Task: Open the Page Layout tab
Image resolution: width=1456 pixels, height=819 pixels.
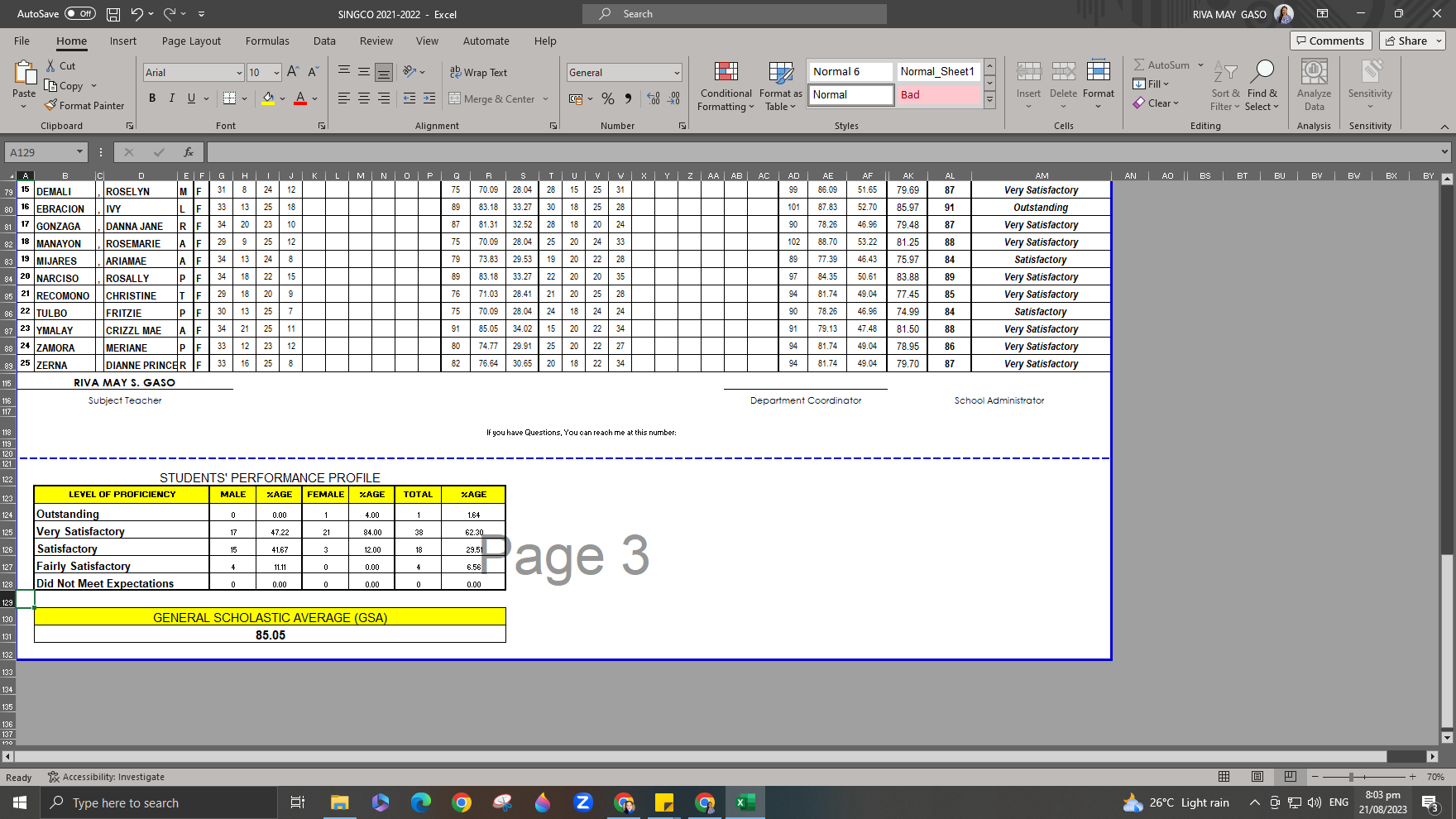Action: (x=191, y=41)
